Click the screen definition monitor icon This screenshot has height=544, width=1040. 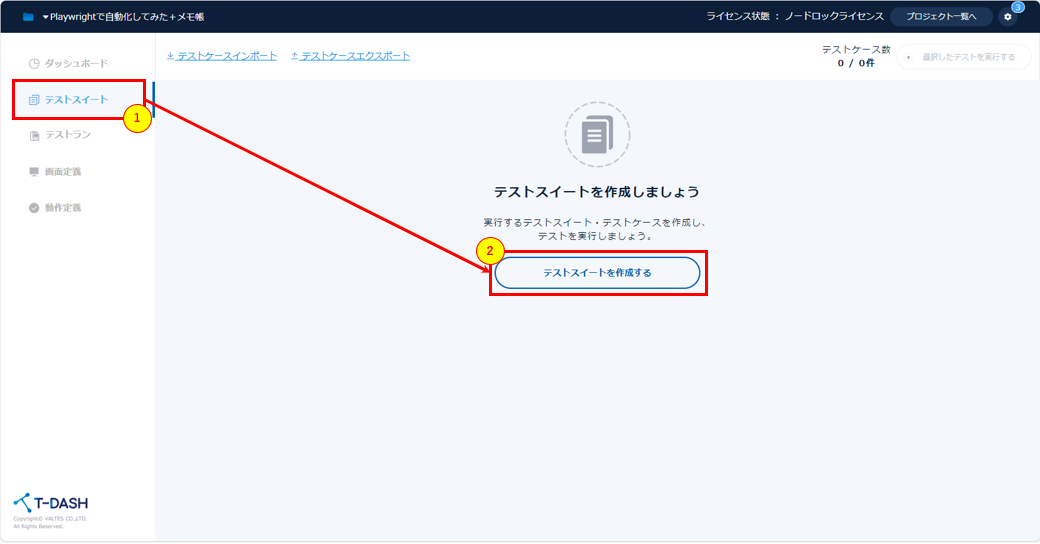pos(34,172)
